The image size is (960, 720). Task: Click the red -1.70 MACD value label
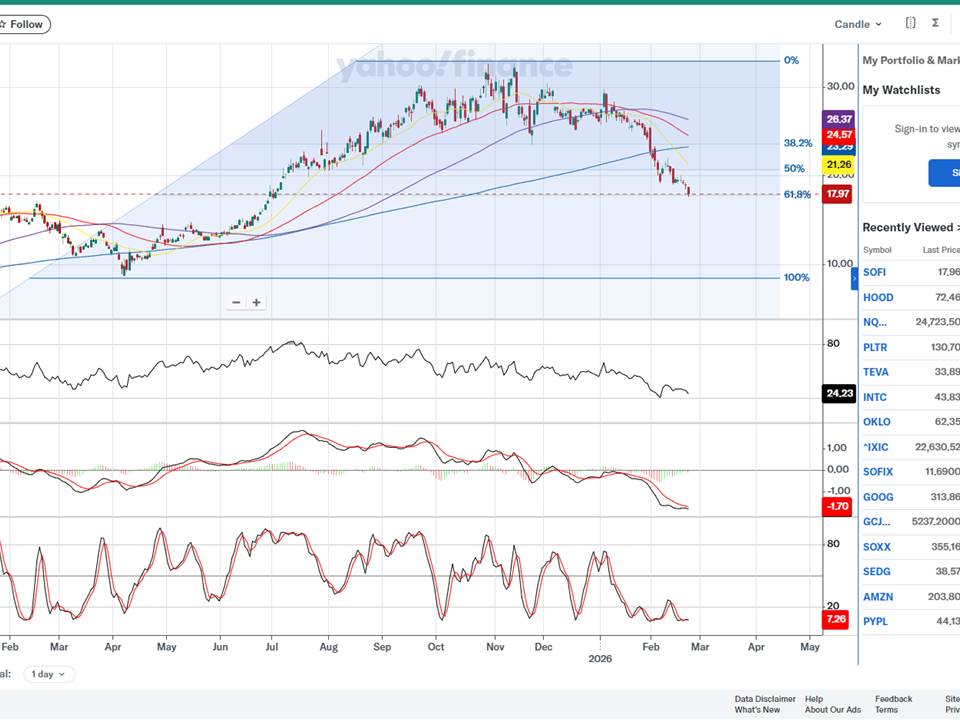(x=837, y=507)
